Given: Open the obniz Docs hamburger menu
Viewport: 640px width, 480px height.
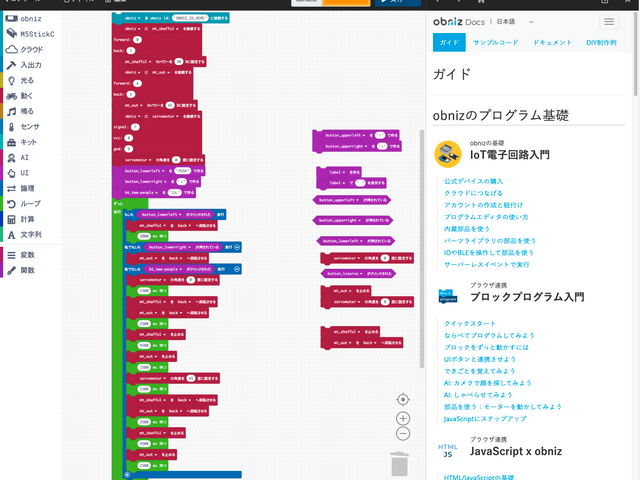Looking at the screenshot, I should pyautogui.click(x=609, y=22).
